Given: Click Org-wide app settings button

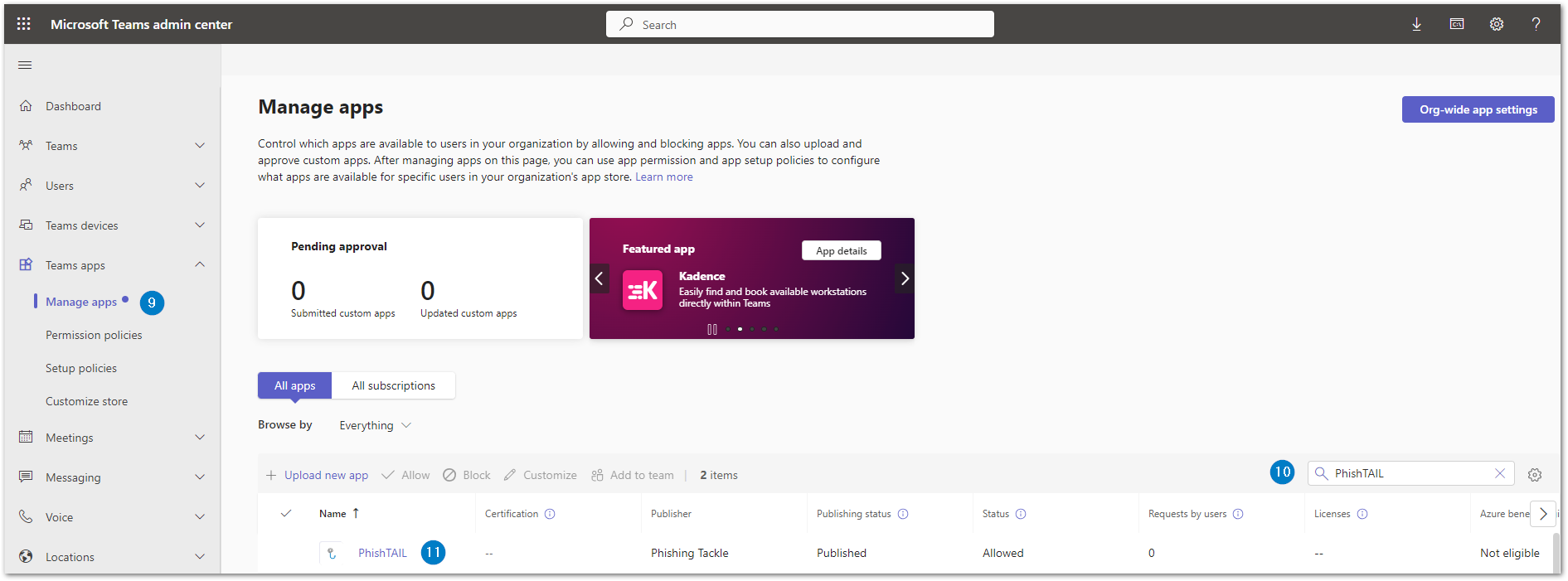Looking at the screenshot, I should [x=1478, y=109].
